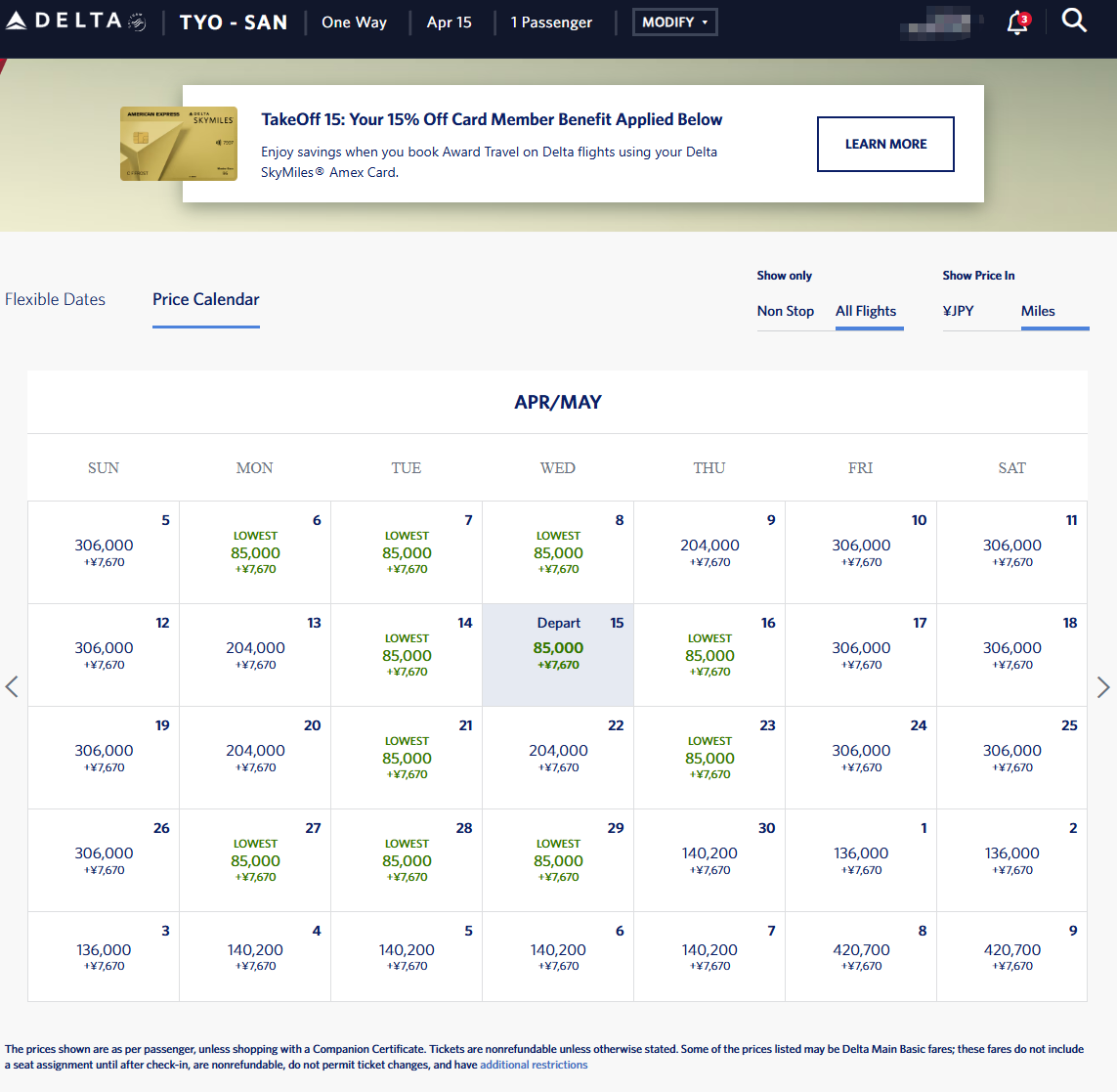Select April 24 fare cell

(861, 758)
